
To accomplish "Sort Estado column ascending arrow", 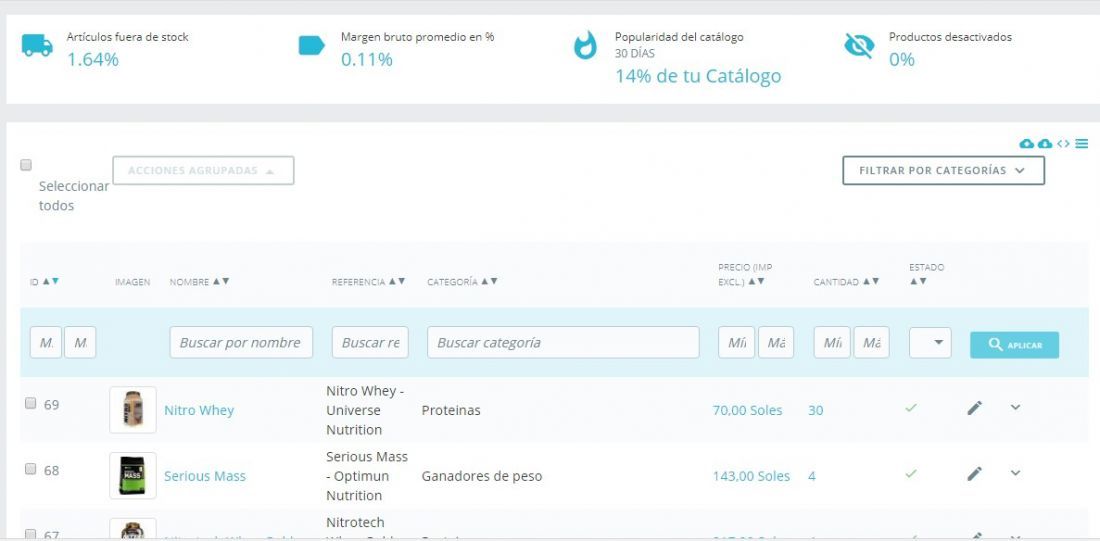I will click(913, 281).
